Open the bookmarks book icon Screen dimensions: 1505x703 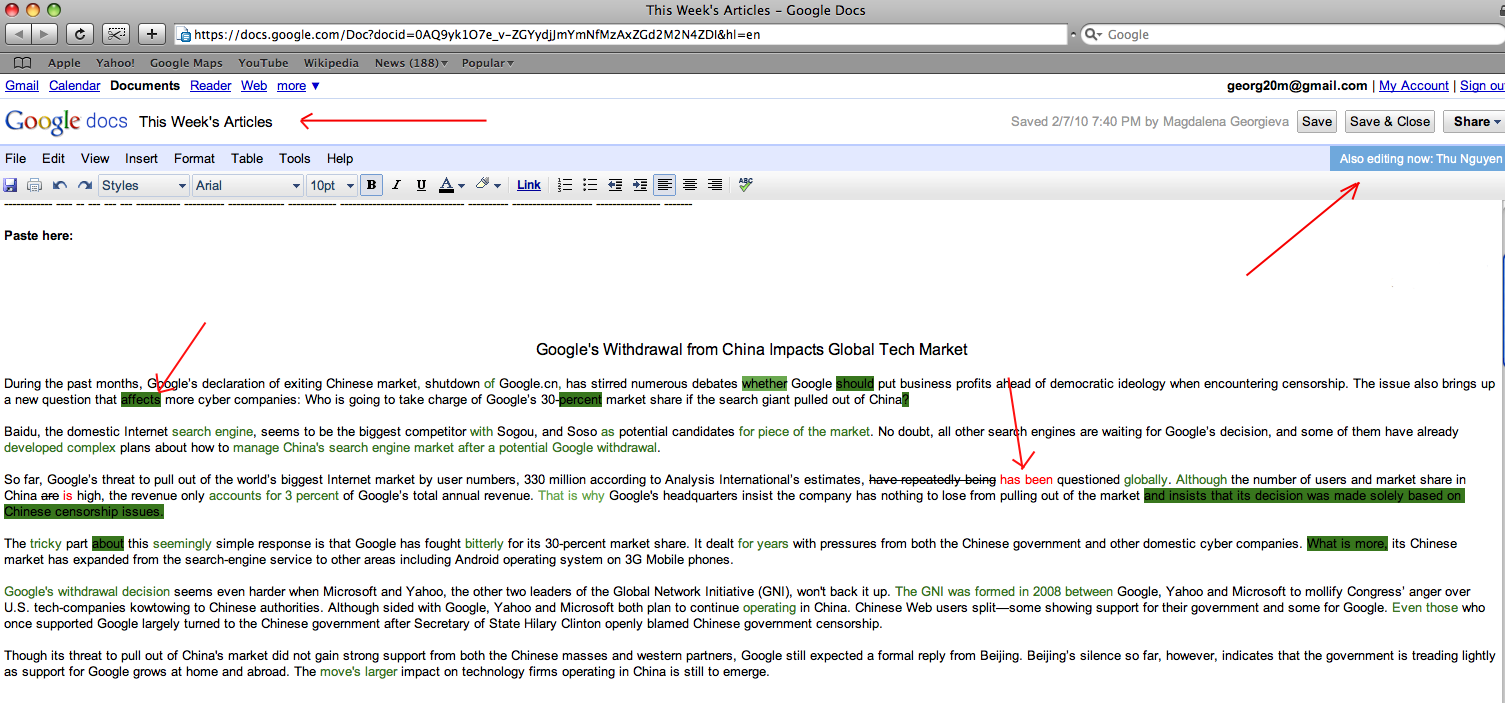click(21, 63)
